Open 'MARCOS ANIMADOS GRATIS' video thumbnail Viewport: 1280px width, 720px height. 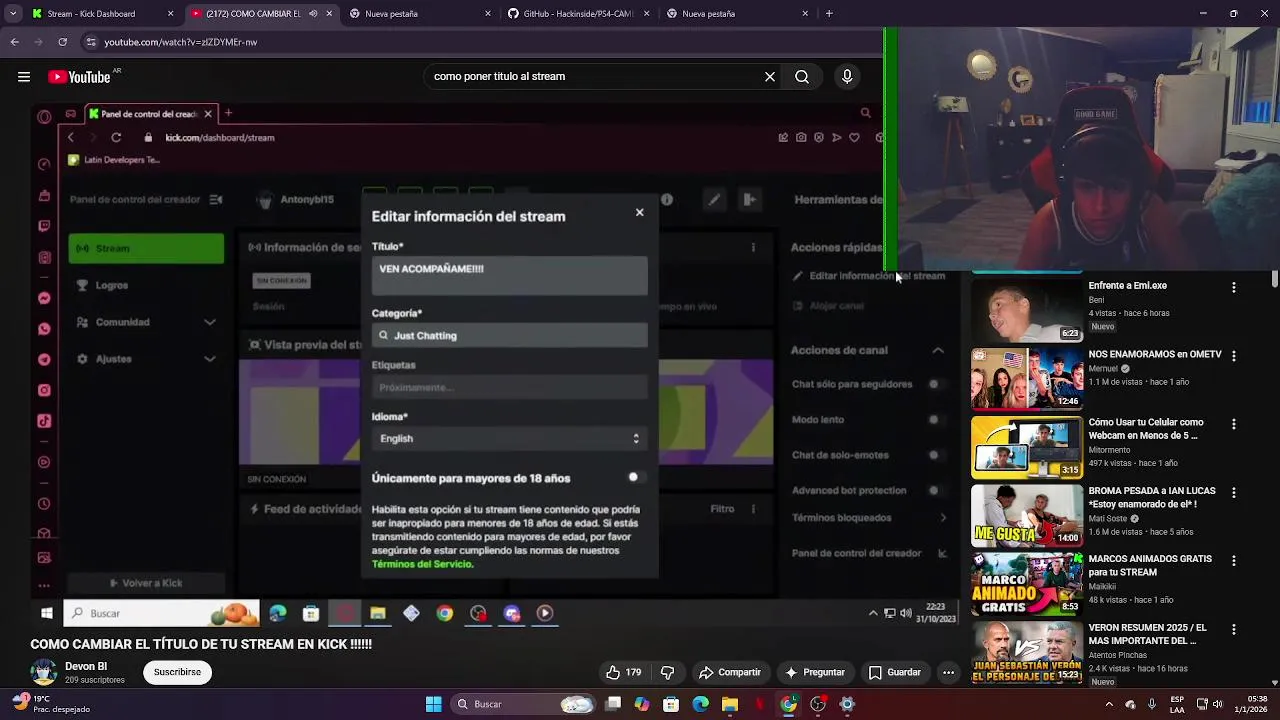(1027, 584)
